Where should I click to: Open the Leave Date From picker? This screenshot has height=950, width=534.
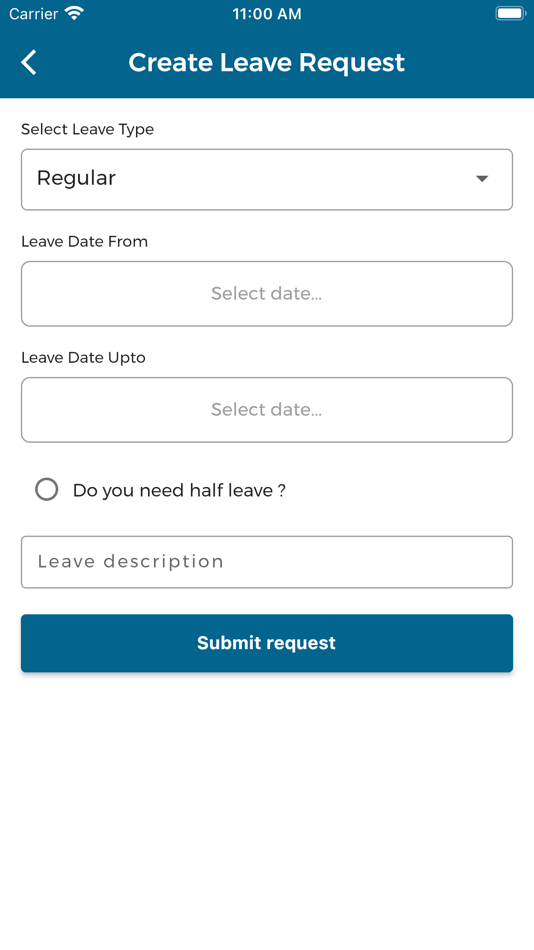(x=267, y=294)
